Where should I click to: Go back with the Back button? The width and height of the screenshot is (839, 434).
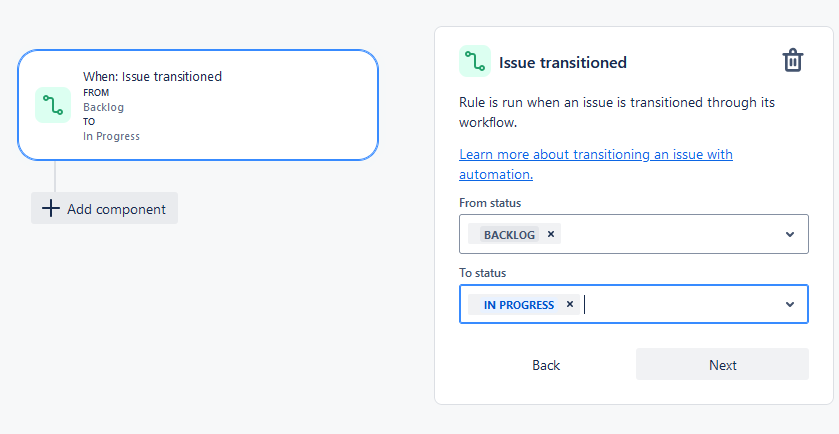coord(546,365)
